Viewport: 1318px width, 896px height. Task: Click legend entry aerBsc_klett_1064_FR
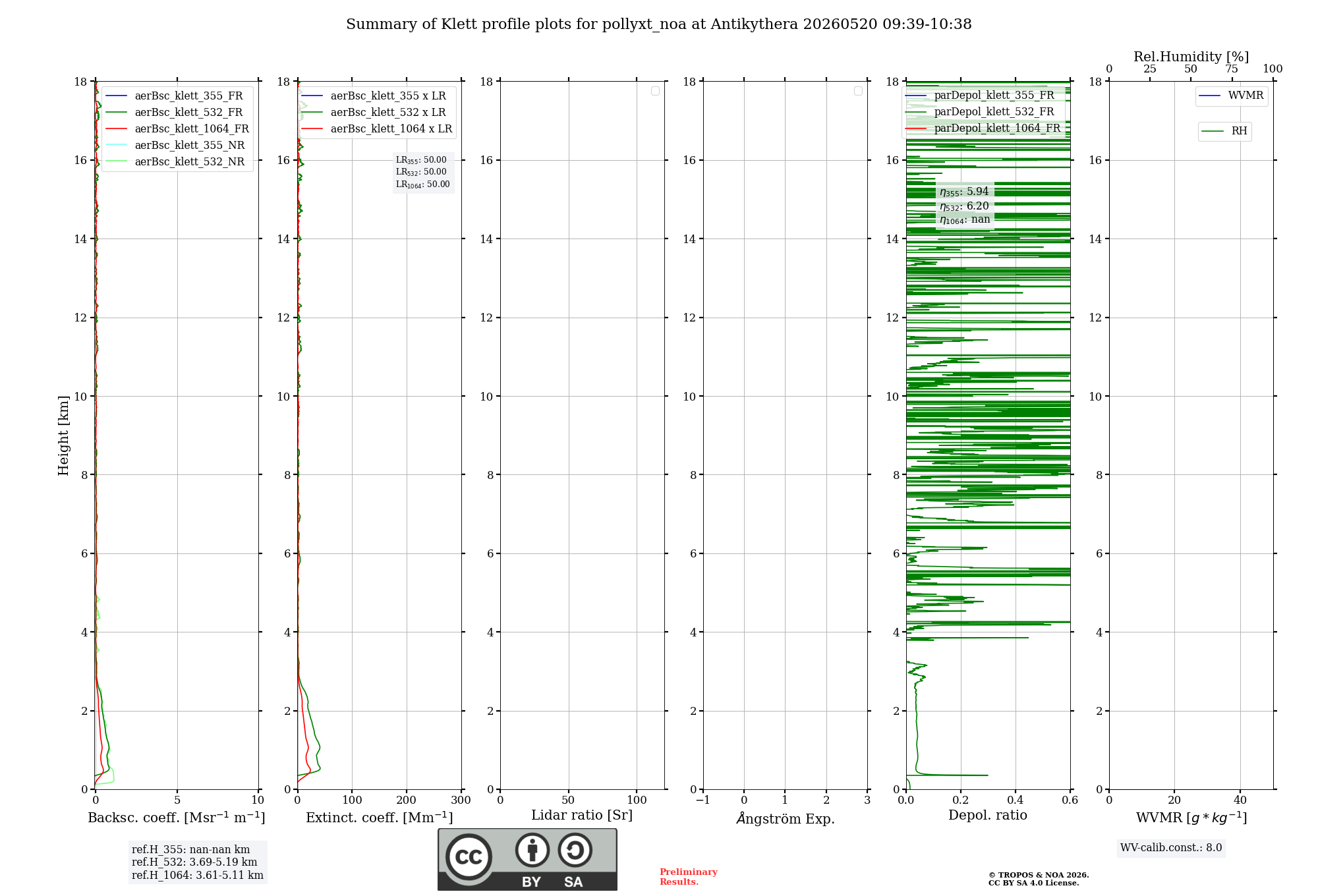point(177,128)
